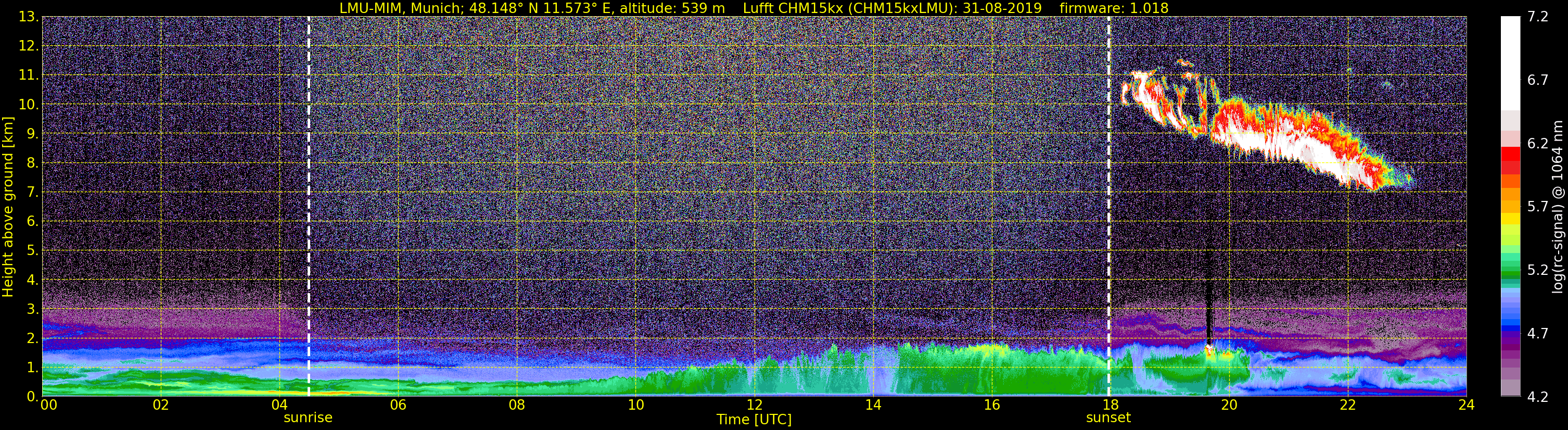Click the height axis tick label '1.'
The height and width of the screenshot is (430, 1568).
pos(33,368)
